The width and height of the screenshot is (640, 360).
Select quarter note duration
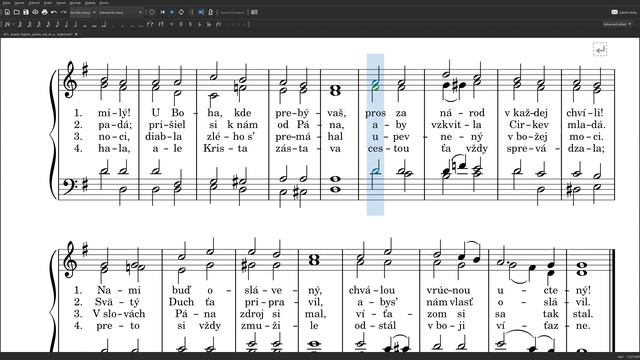[x=66, y=24]
